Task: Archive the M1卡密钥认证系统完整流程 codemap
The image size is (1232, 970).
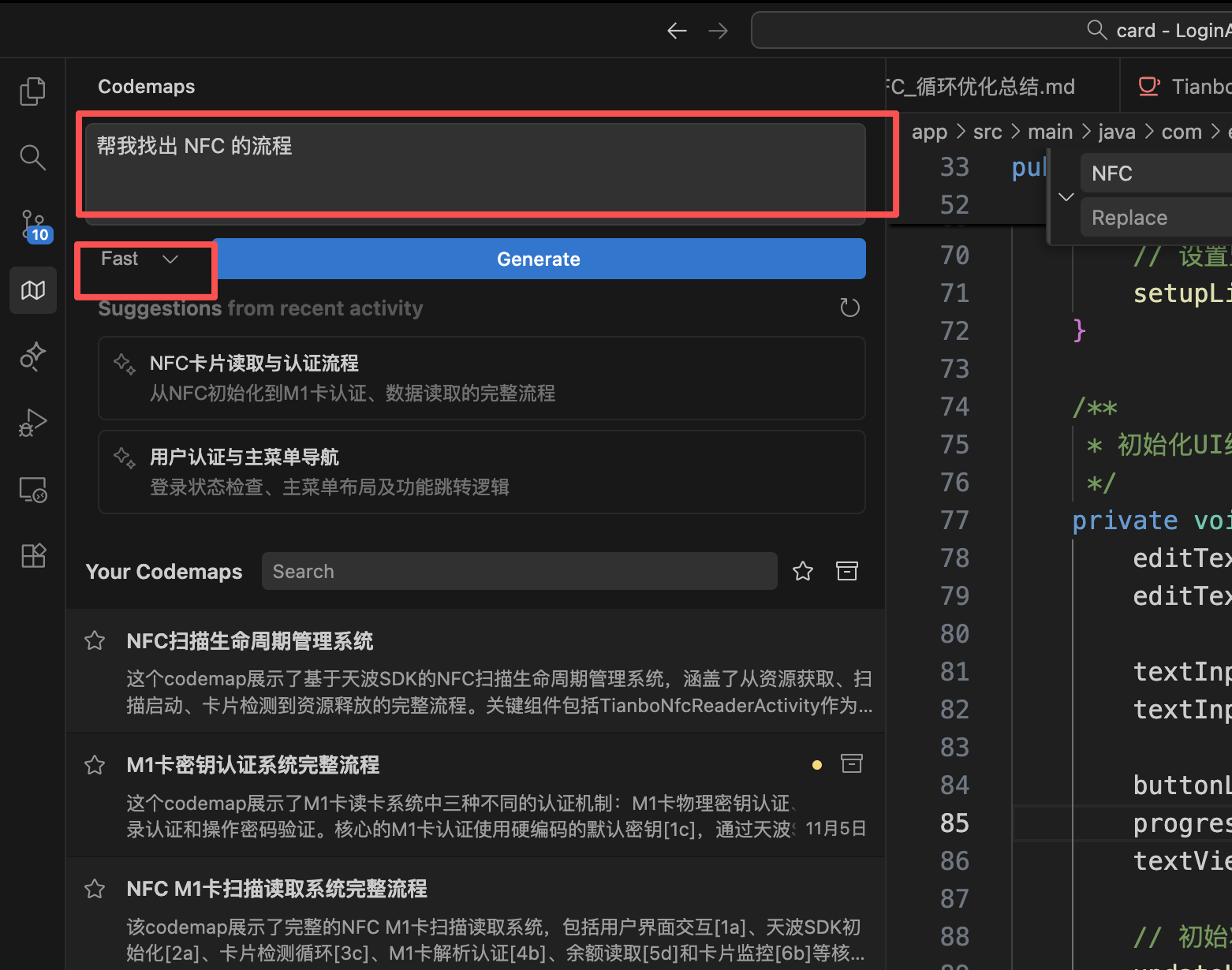Action: coord(852,763)
